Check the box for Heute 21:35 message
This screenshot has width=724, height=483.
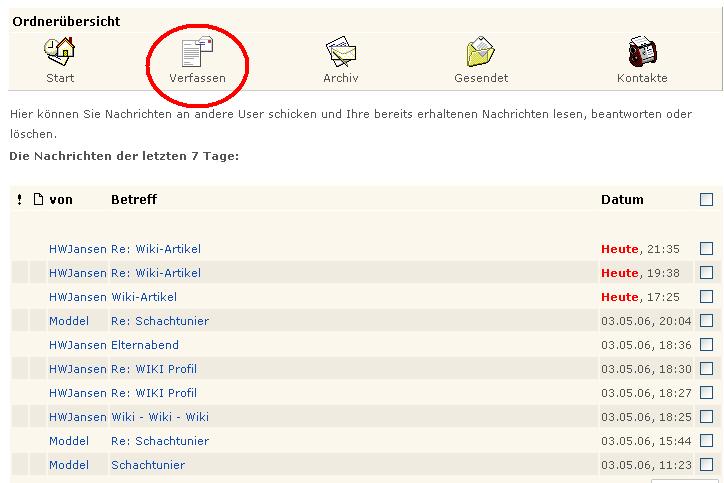click(x=707, y=249)
